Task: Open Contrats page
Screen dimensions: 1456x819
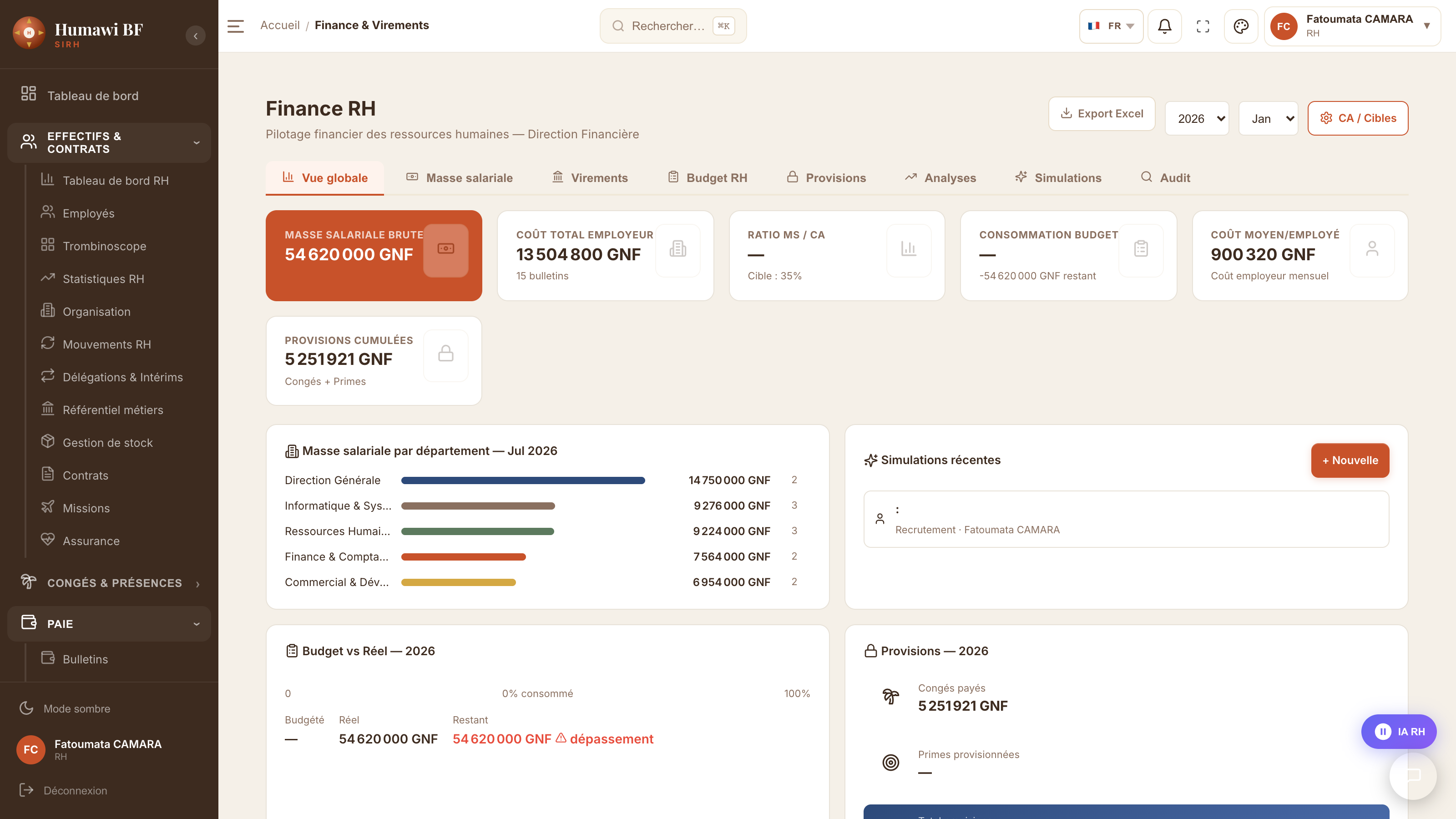Action: tap(86, 475)
